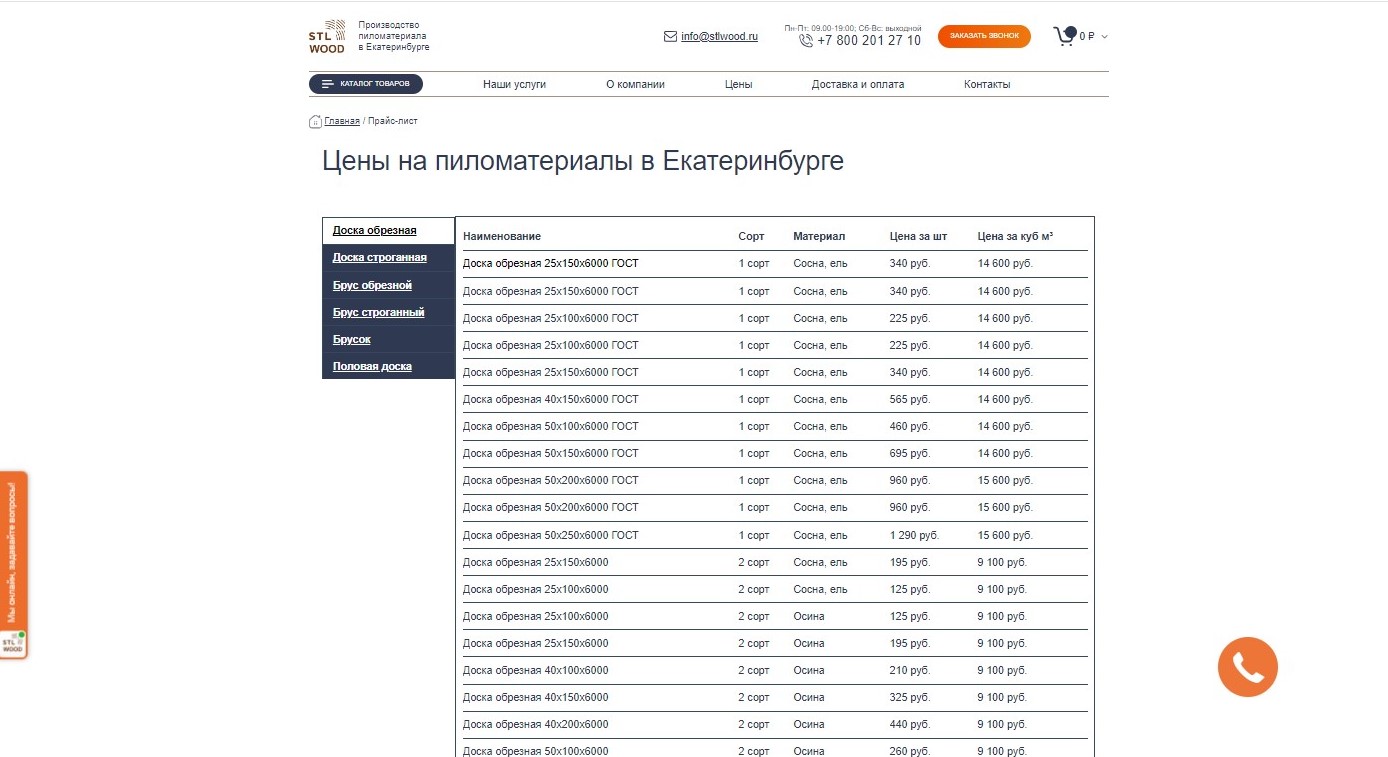Image resolution: width=1388 pixels, height=757 pixels.
Task: Click the Заказать звонок button
Action: click(x=984, y=36)
